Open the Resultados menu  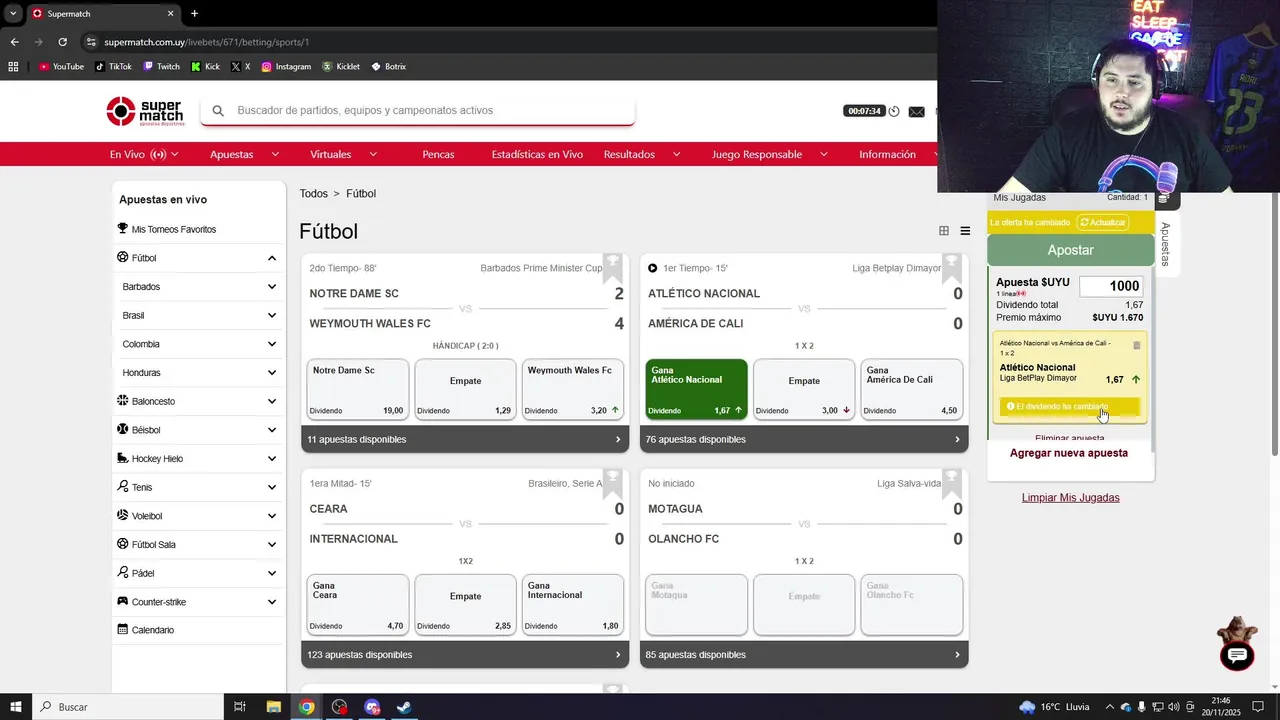(x=642, y=155)
